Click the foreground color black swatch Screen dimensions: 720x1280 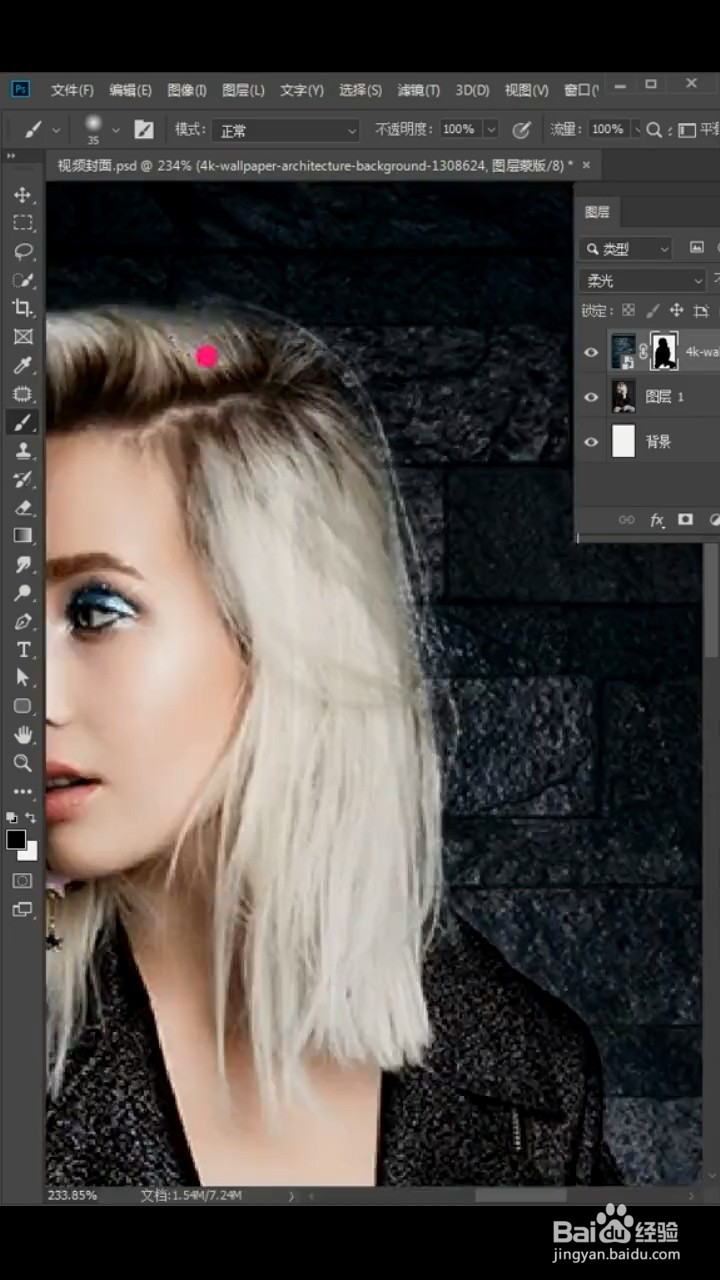pyautogui.click(x=15, y=840)
